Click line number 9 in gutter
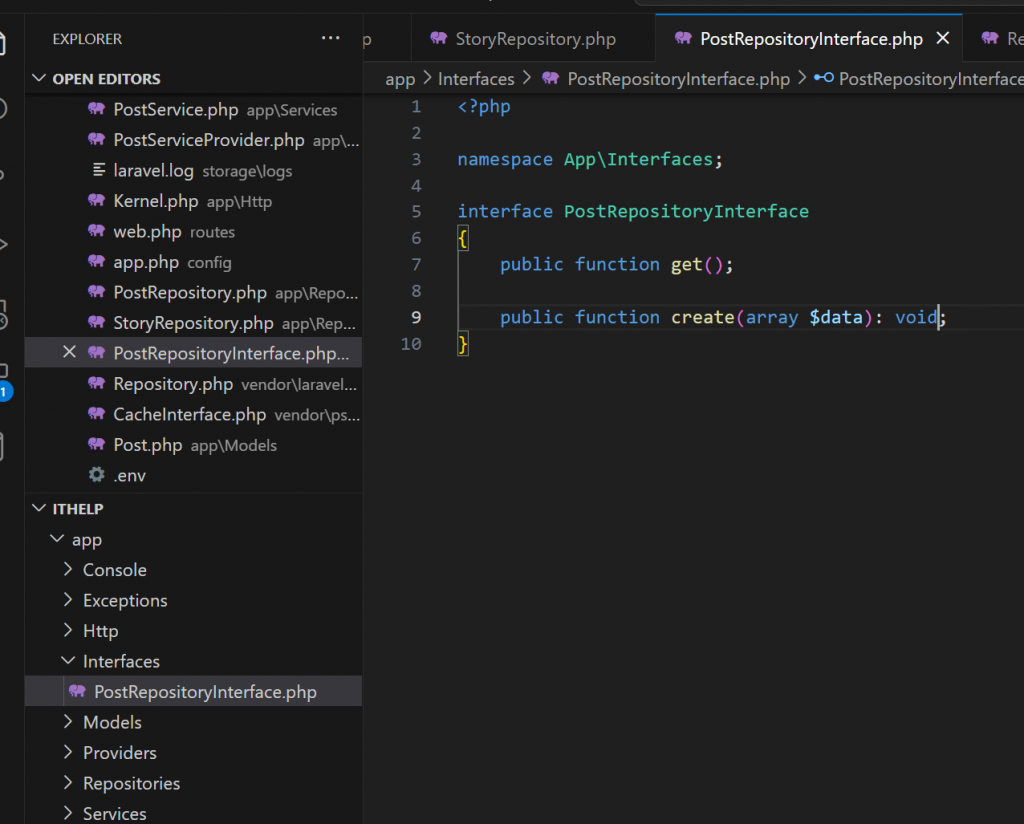The width and height of the screenshot is (1024, 824). (416, 317)
